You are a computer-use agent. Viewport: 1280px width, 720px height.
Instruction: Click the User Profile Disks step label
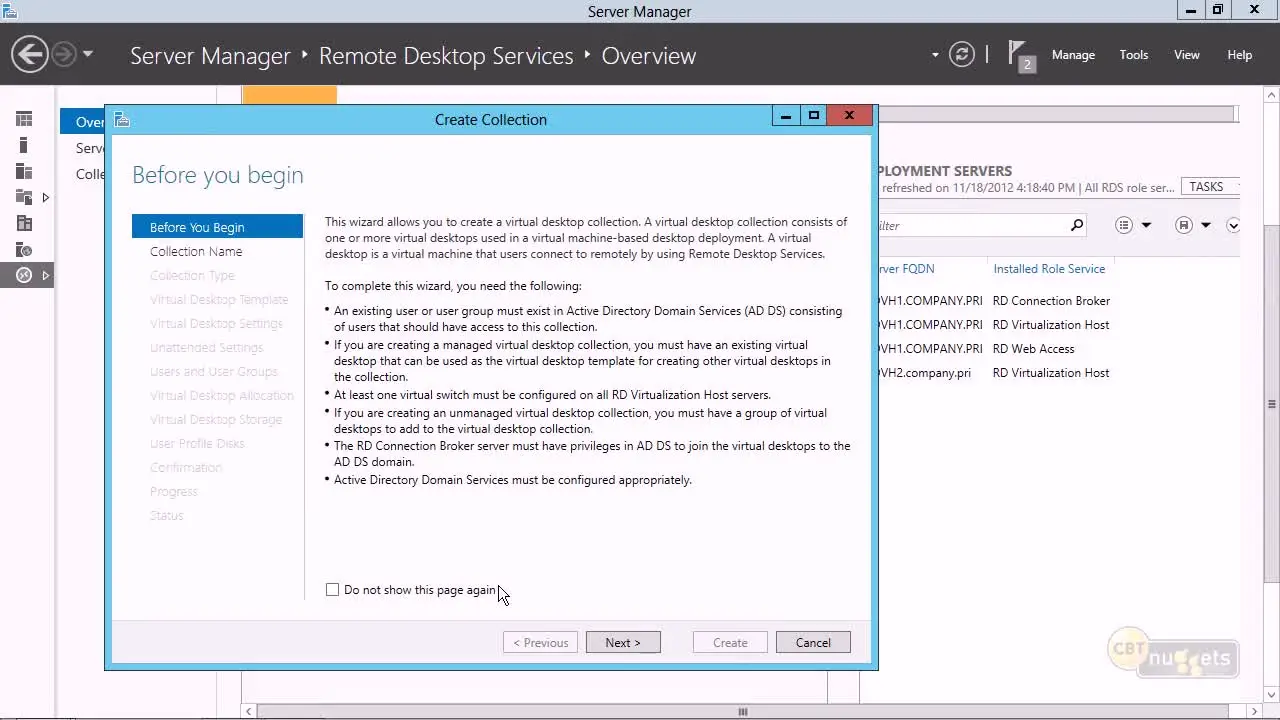point(197,443)
